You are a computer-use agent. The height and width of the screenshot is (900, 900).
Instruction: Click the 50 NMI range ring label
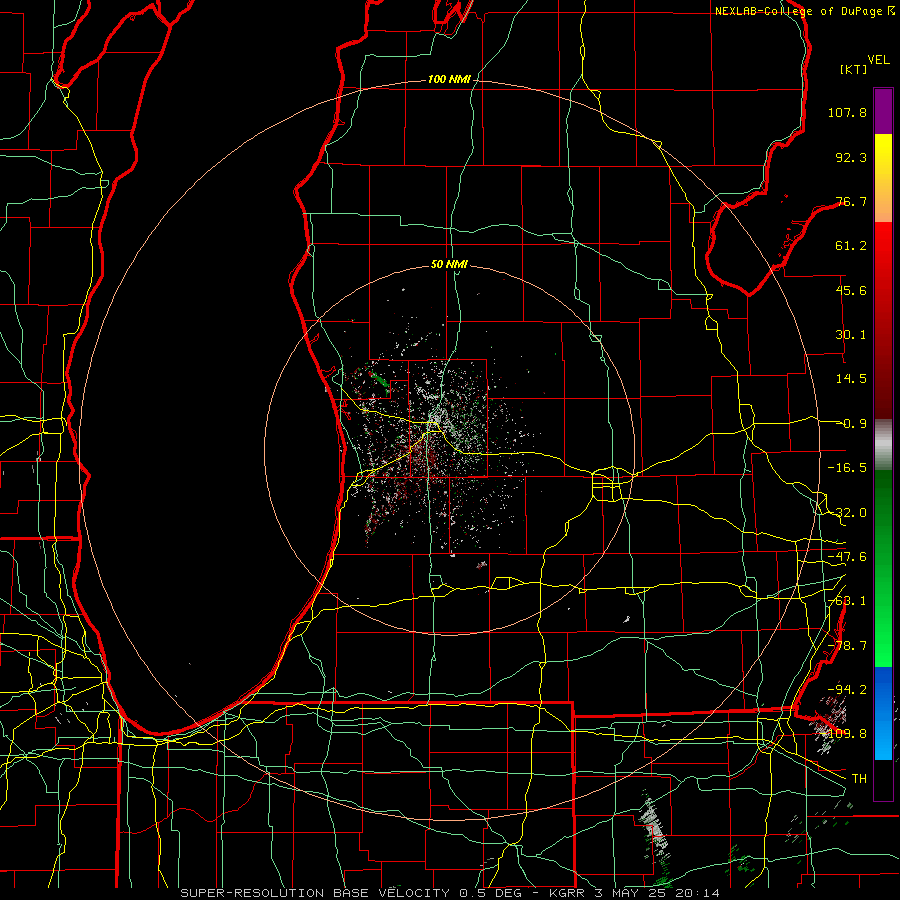[449, 264]
